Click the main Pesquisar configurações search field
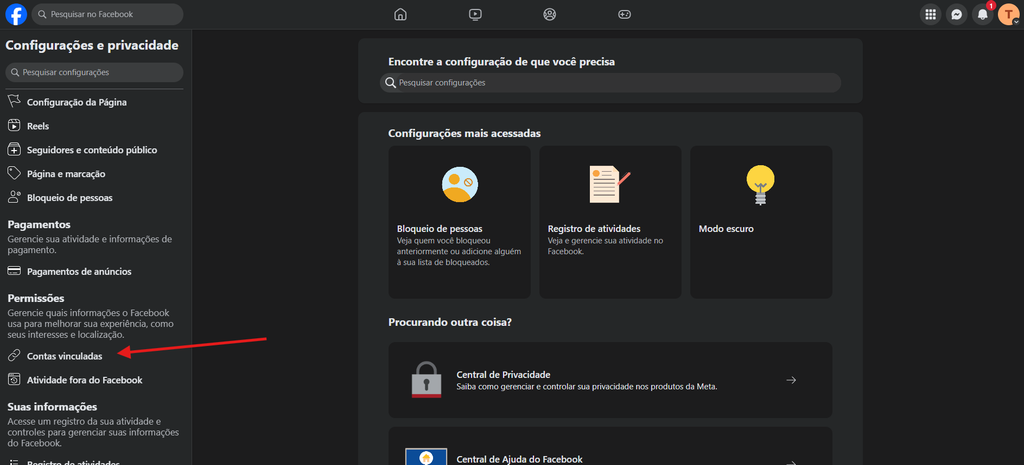The width and height of the screenshot is (1024, 465). tap(610, 83)
